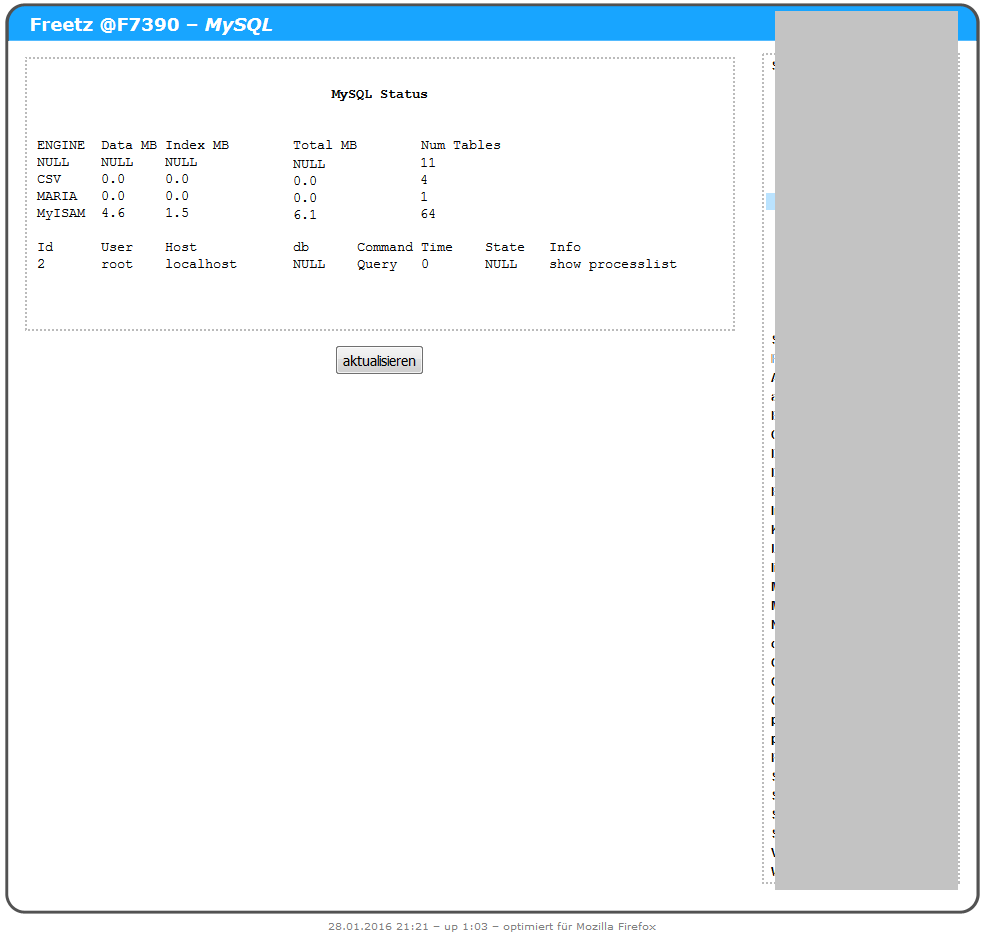The width and height of the screenshot is (990, 940).
Task: Select the MARIA engine name
Action: (x=57, y=196)
